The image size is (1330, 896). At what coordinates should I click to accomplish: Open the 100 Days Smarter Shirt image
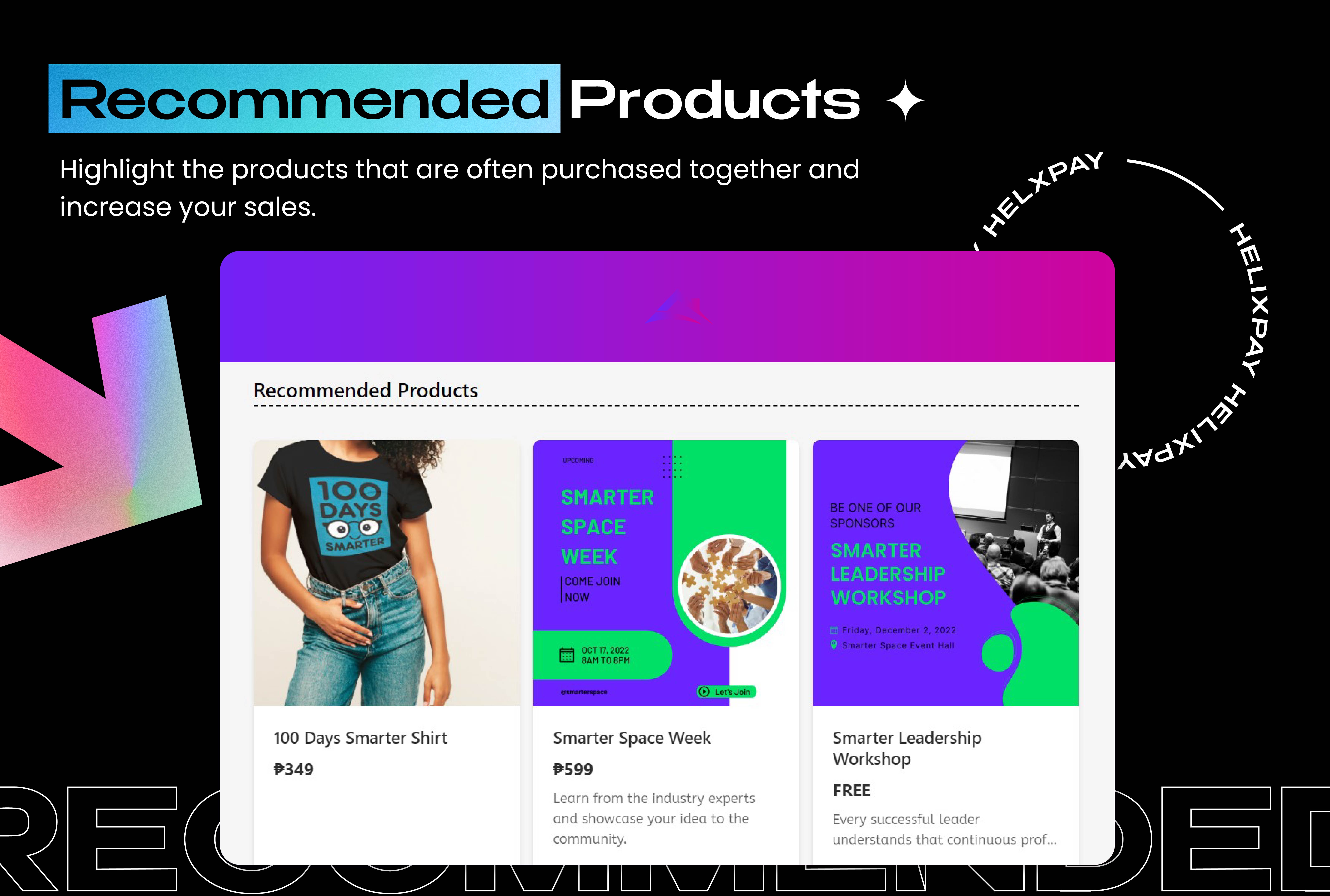pos(386,573)
